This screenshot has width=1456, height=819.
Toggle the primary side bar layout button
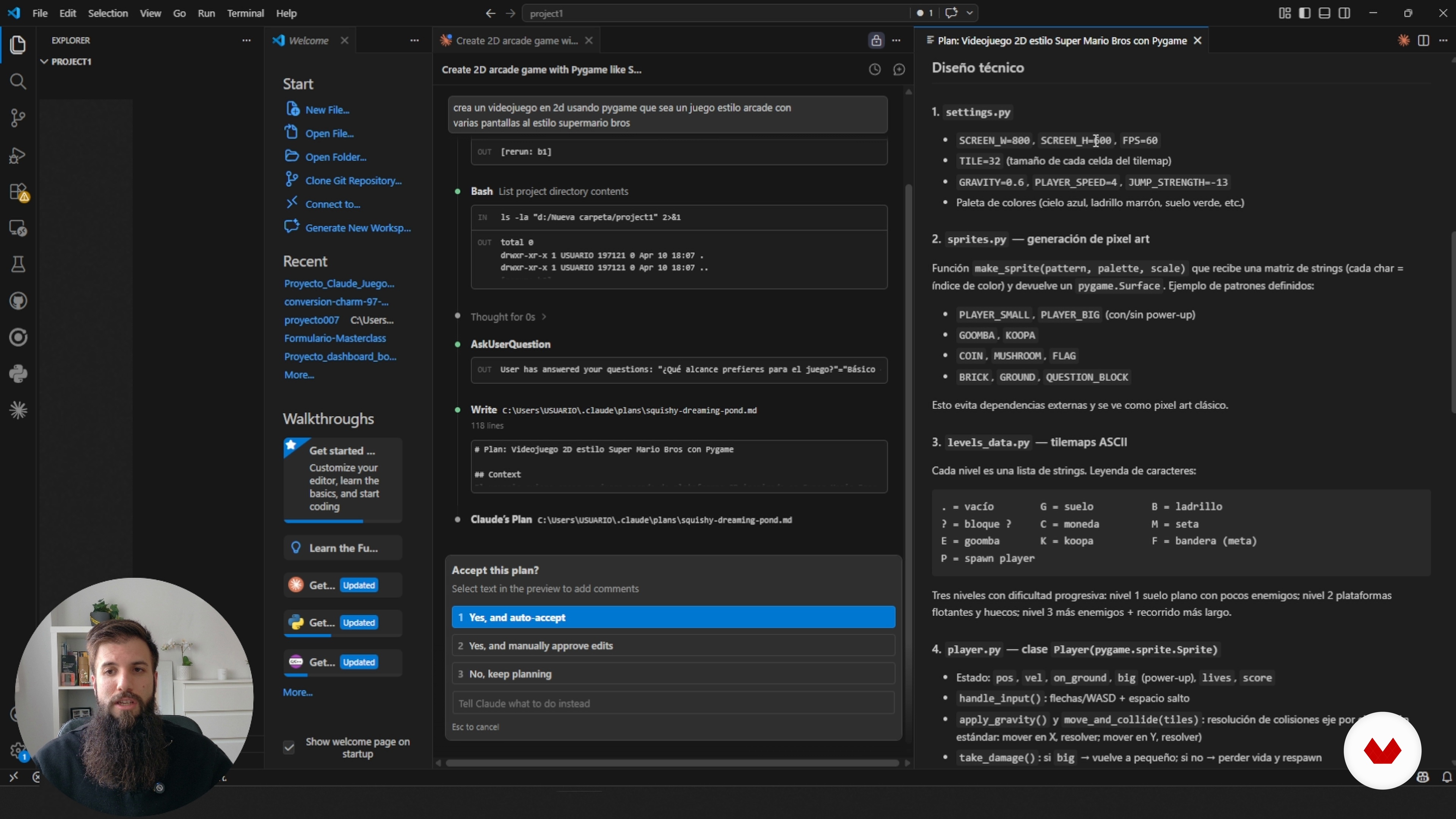1304,13
